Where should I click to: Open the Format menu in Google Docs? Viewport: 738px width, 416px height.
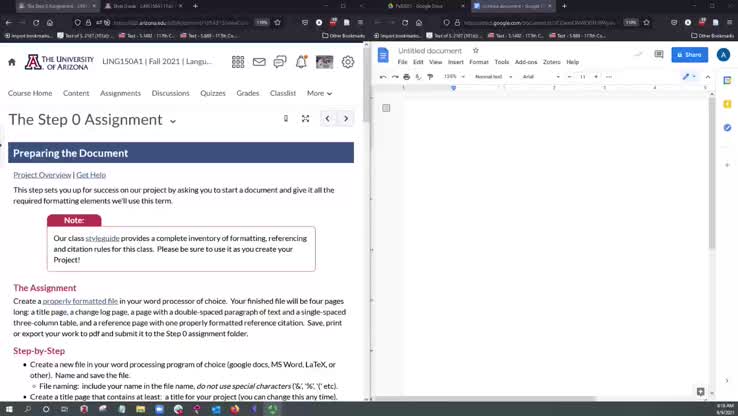pos(479,62)
